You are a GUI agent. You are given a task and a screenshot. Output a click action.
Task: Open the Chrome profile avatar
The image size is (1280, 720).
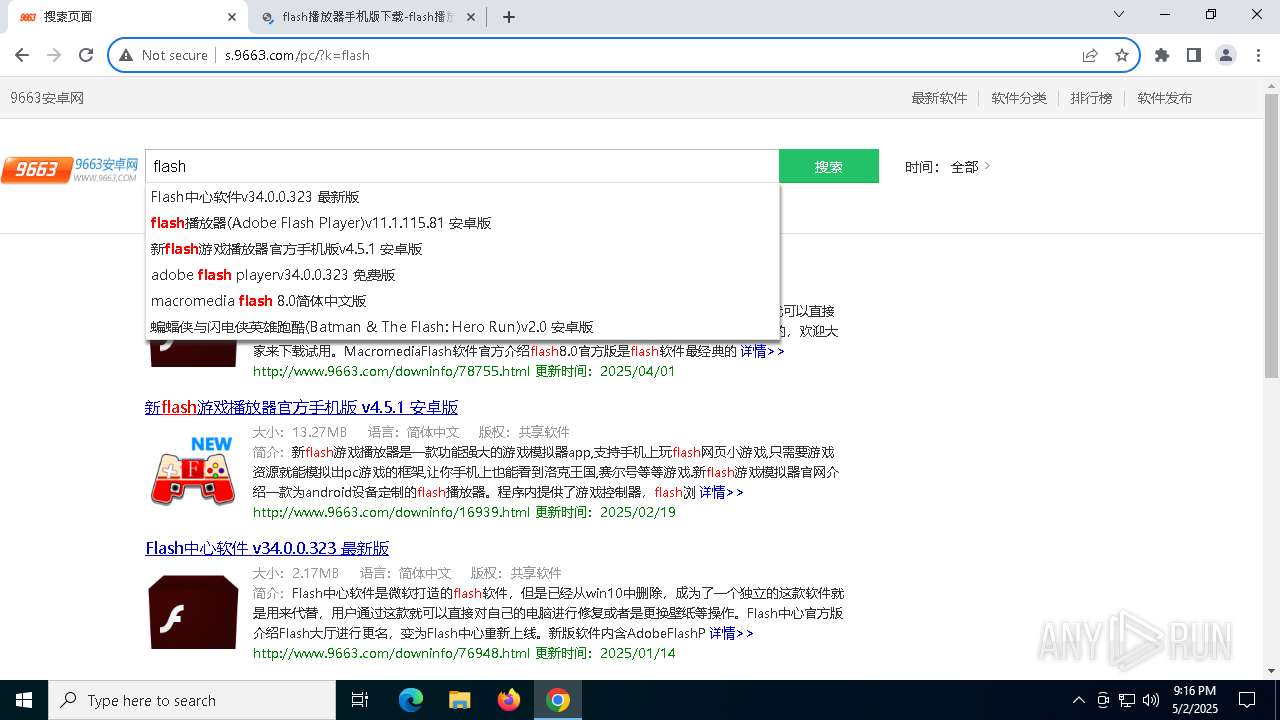[x=1226, y=55]
